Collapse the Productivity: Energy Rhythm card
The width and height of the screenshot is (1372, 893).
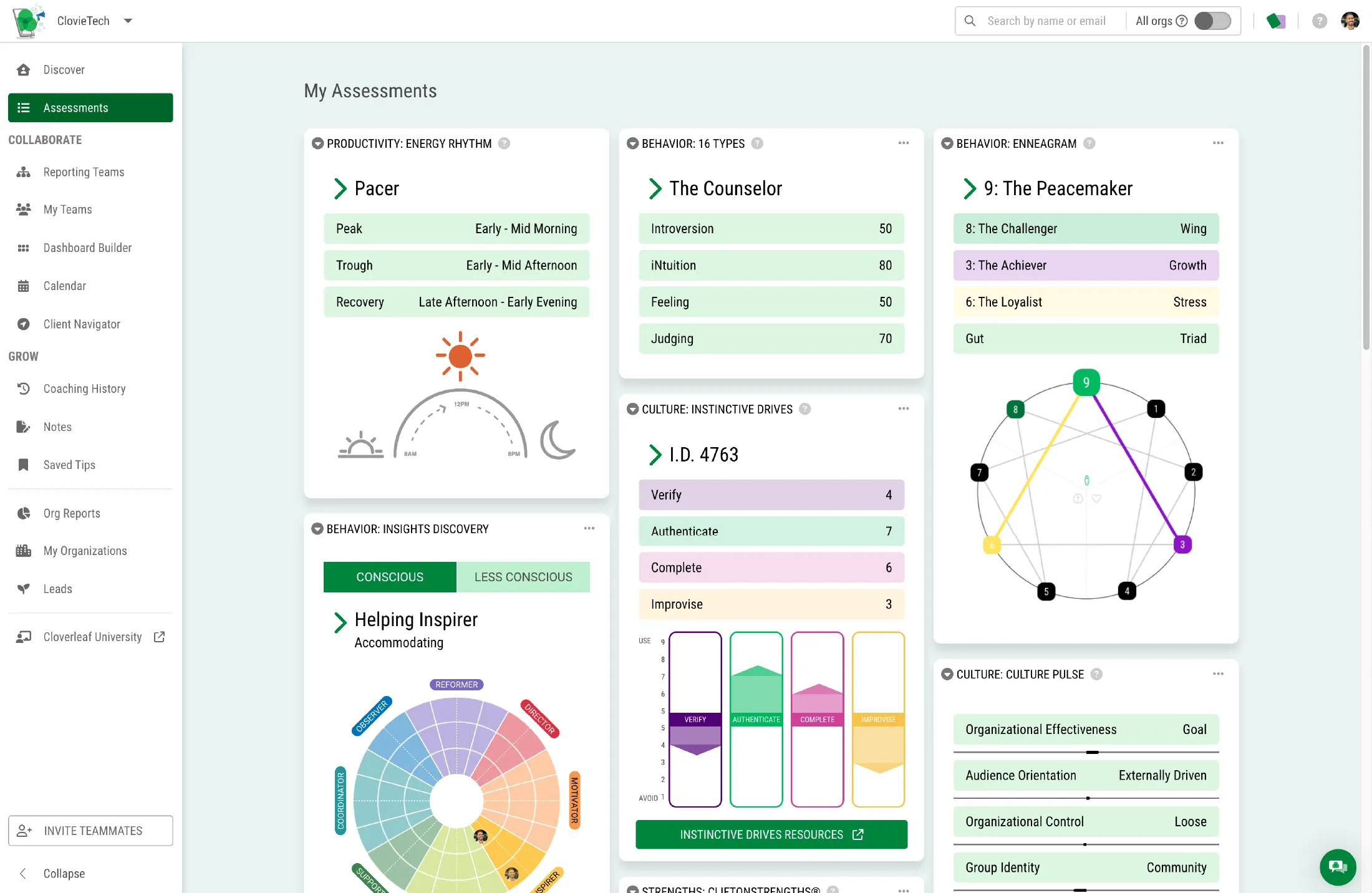[x=317, y=143]
